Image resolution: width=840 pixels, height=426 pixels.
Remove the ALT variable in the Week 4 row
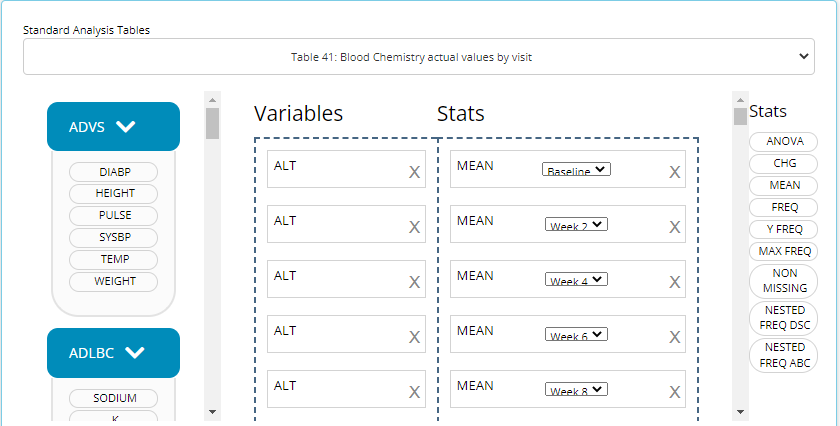tap(414, 282)
